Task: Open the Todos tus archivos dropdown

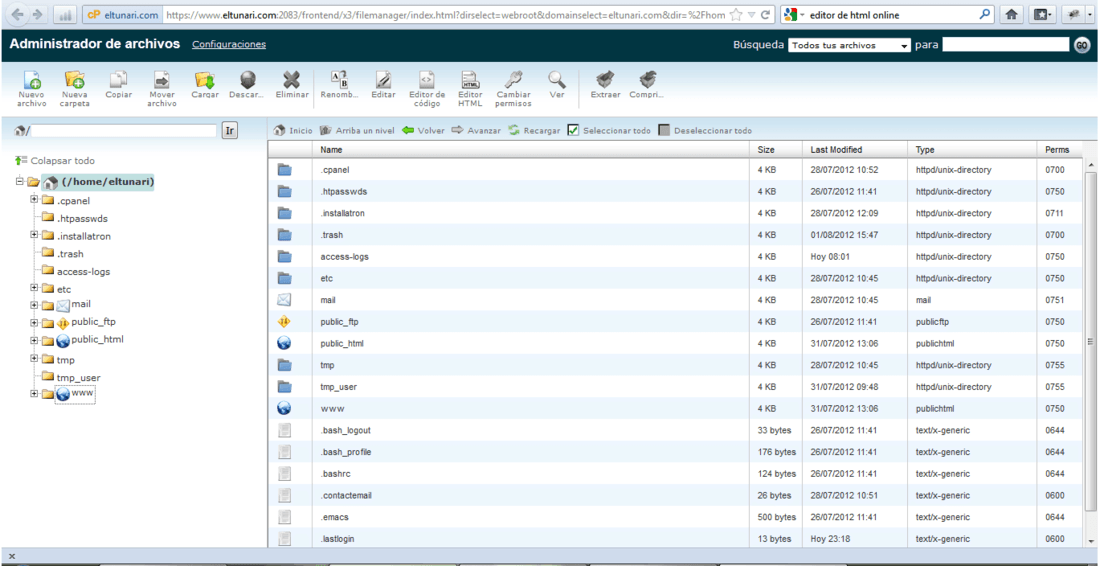Action: tap(850, 45)
